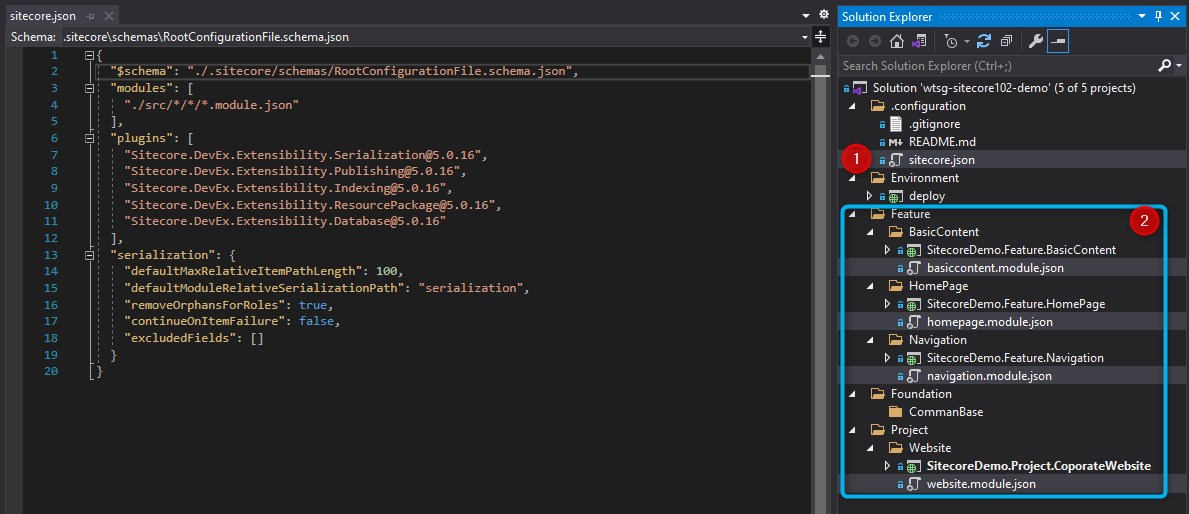The height and width of the screenshot is (514, 1189).
Task: Expand SitecoreDemo.Feature.HomePage project arrow
Action: point(887,304)
